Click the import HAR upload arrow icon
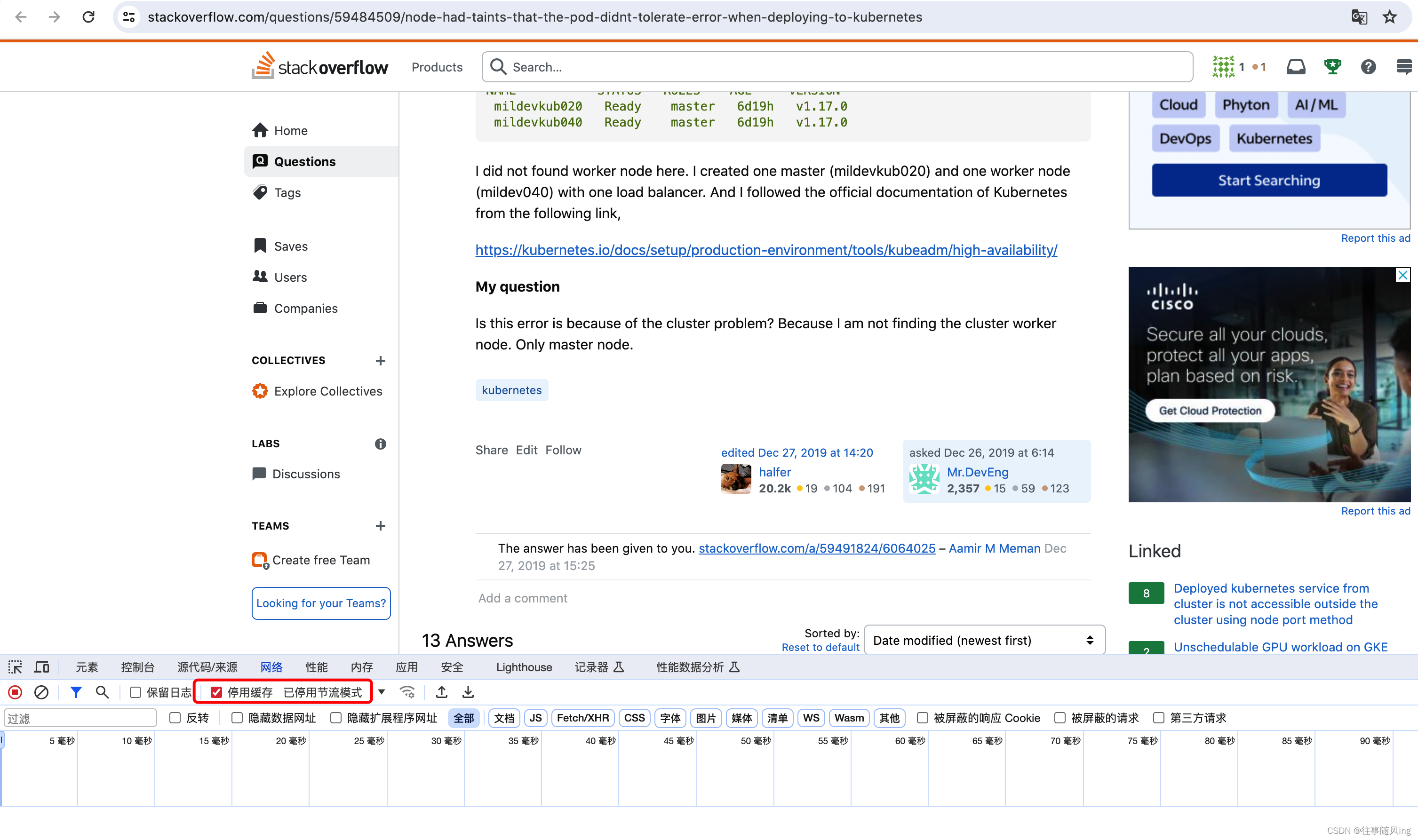The height and width of the screenshot is (840, 1418). [x=441, y=692]
